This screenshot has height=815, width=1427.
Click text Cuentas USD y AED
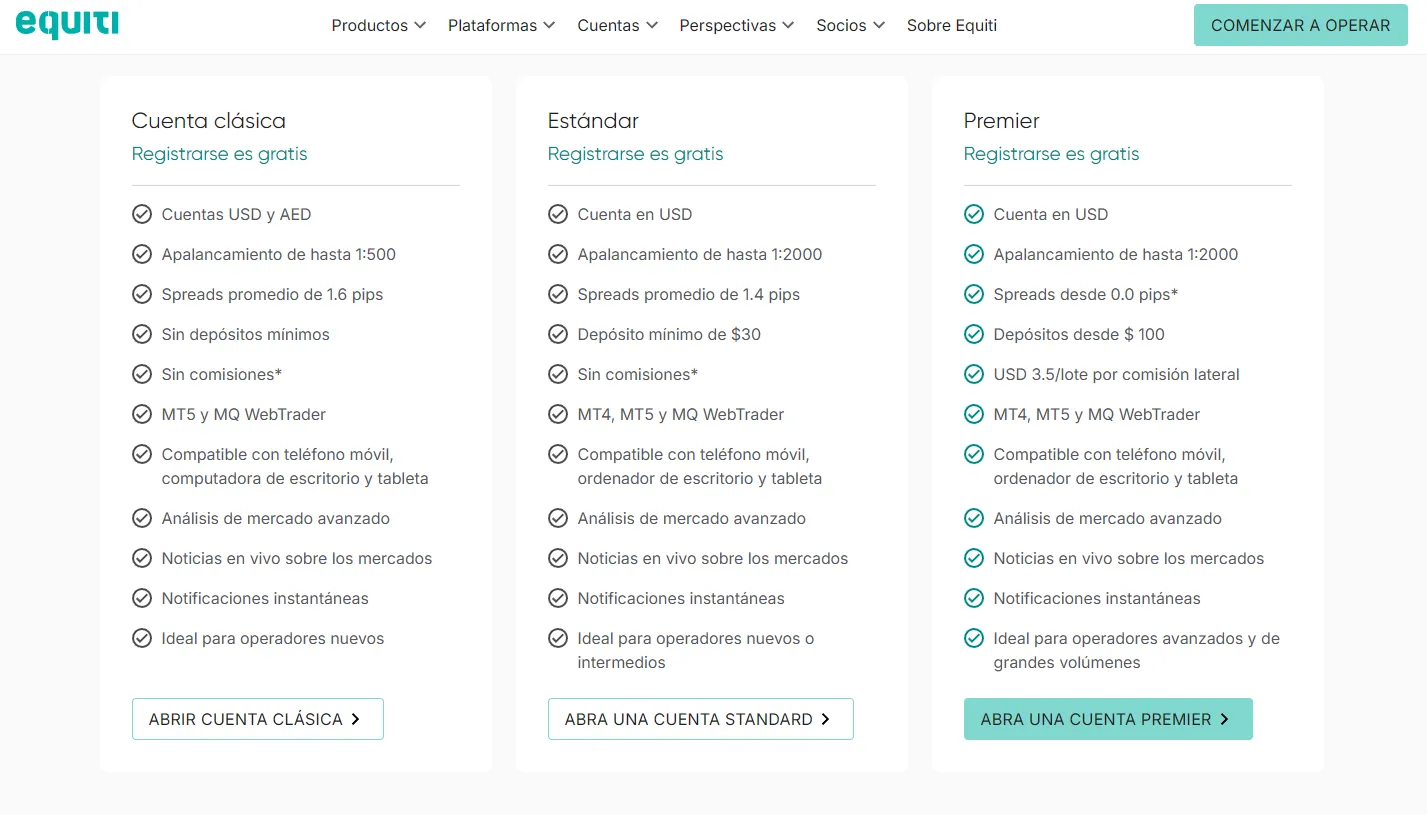237,214
